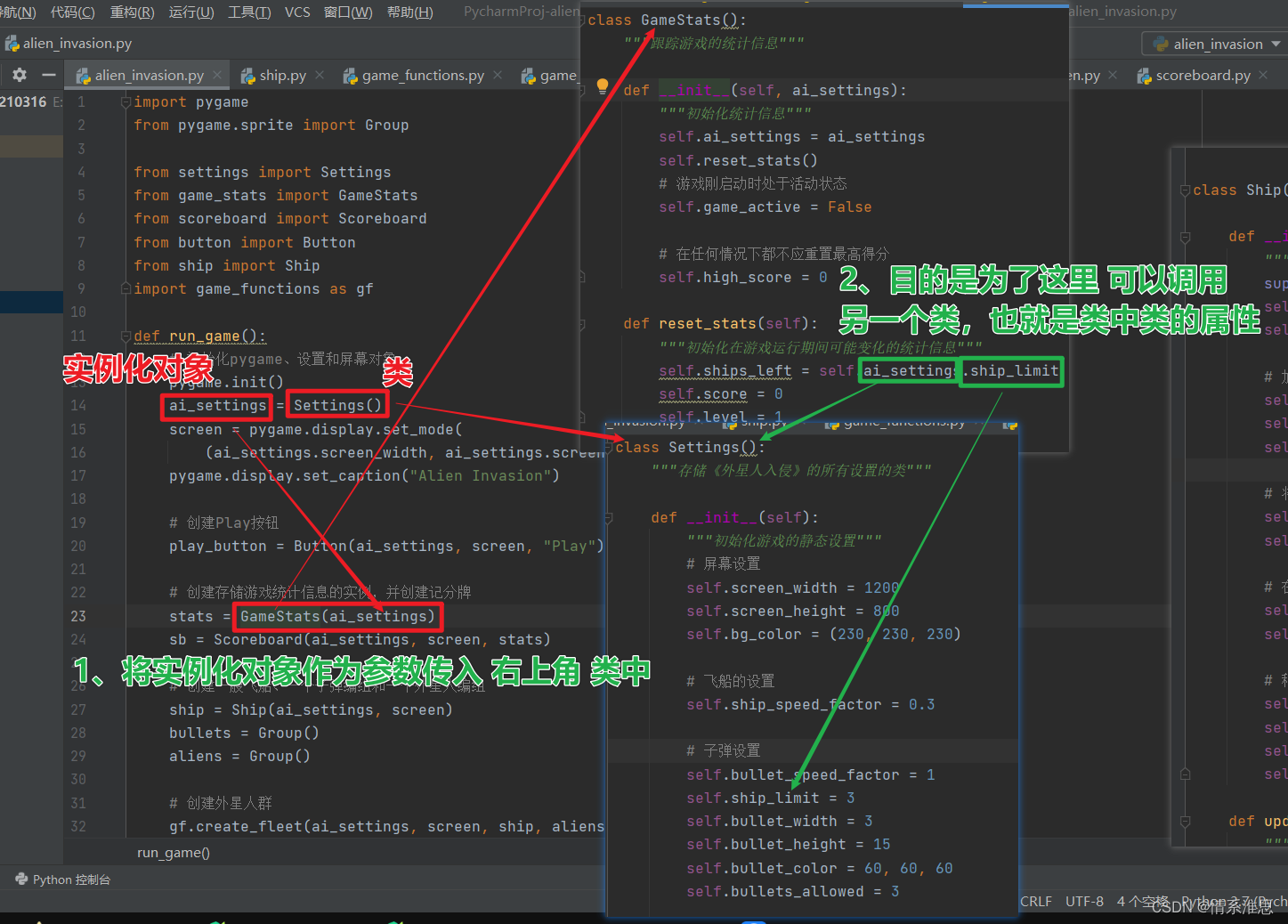This screenshot has width=1288, height=924.
Task: Open the 帮助(H) menu
Action: [x=410, y=12]
